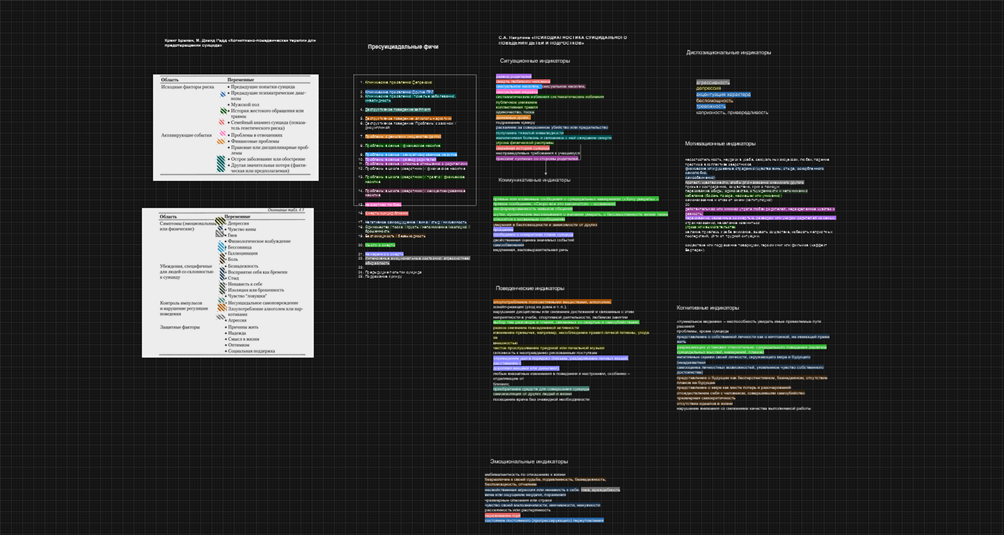Viewport: 1004px width, 535px height.
Task: Select the 'беспомощность' line in dispositional list
Action: pos(714,100)
